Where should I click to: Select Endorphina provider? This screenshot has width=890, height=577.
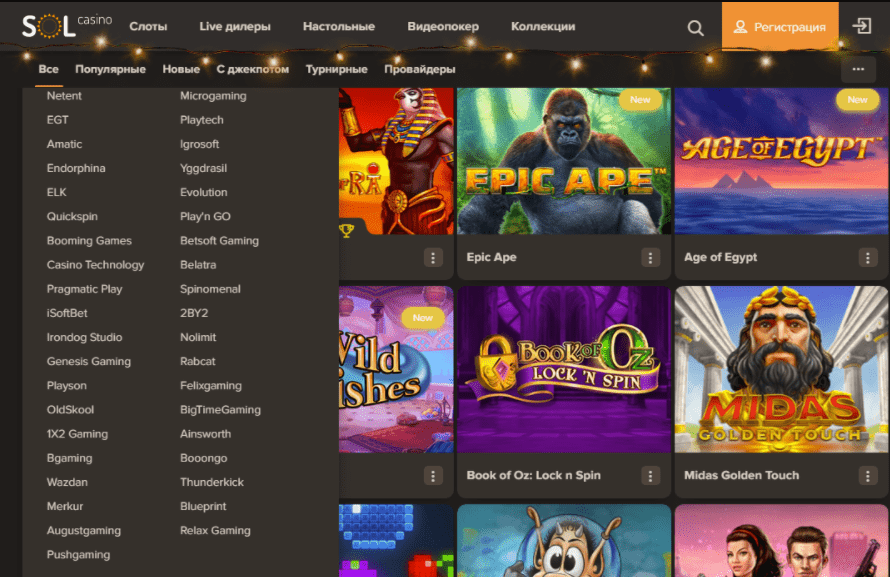coord(76,169)
